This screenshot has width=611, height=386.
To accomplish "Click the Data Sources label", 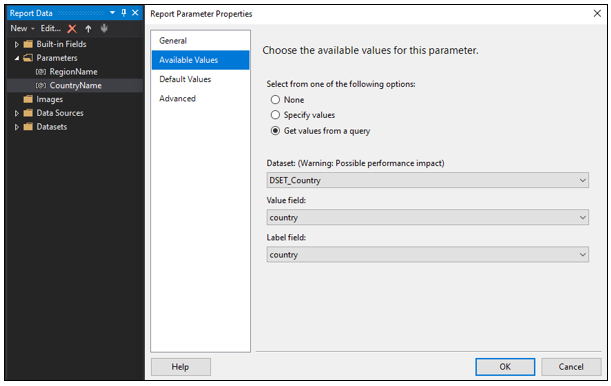I will (60, 113).
